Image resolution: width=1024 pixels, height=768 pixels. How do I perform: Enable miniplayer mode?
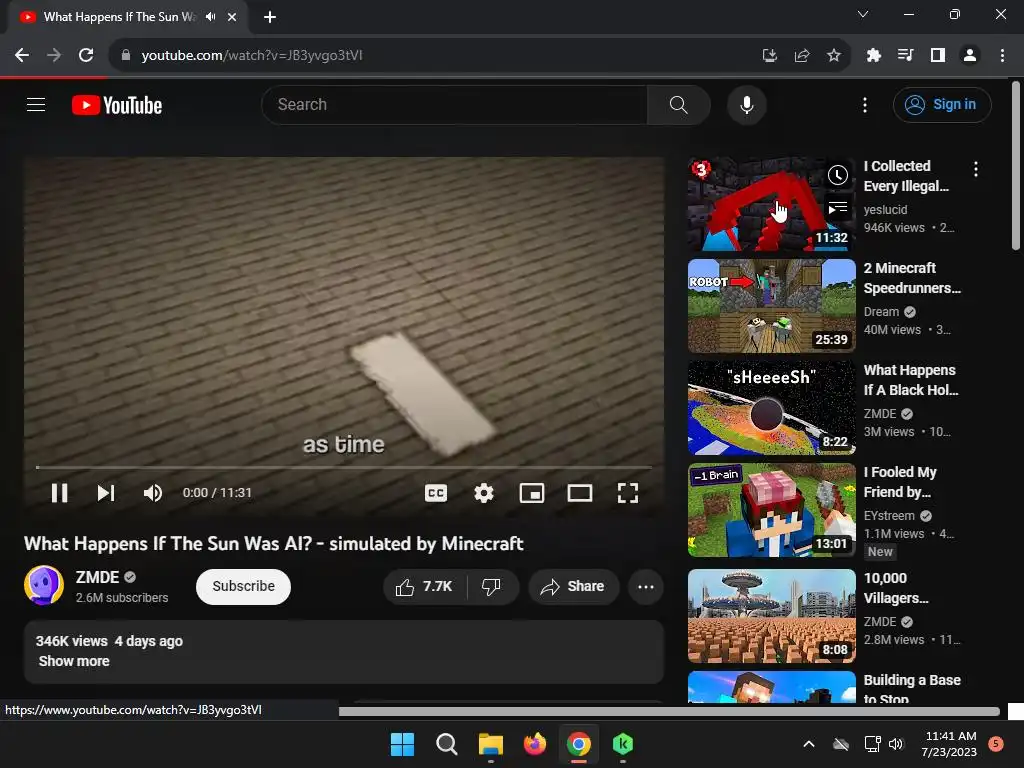[532, 493]
